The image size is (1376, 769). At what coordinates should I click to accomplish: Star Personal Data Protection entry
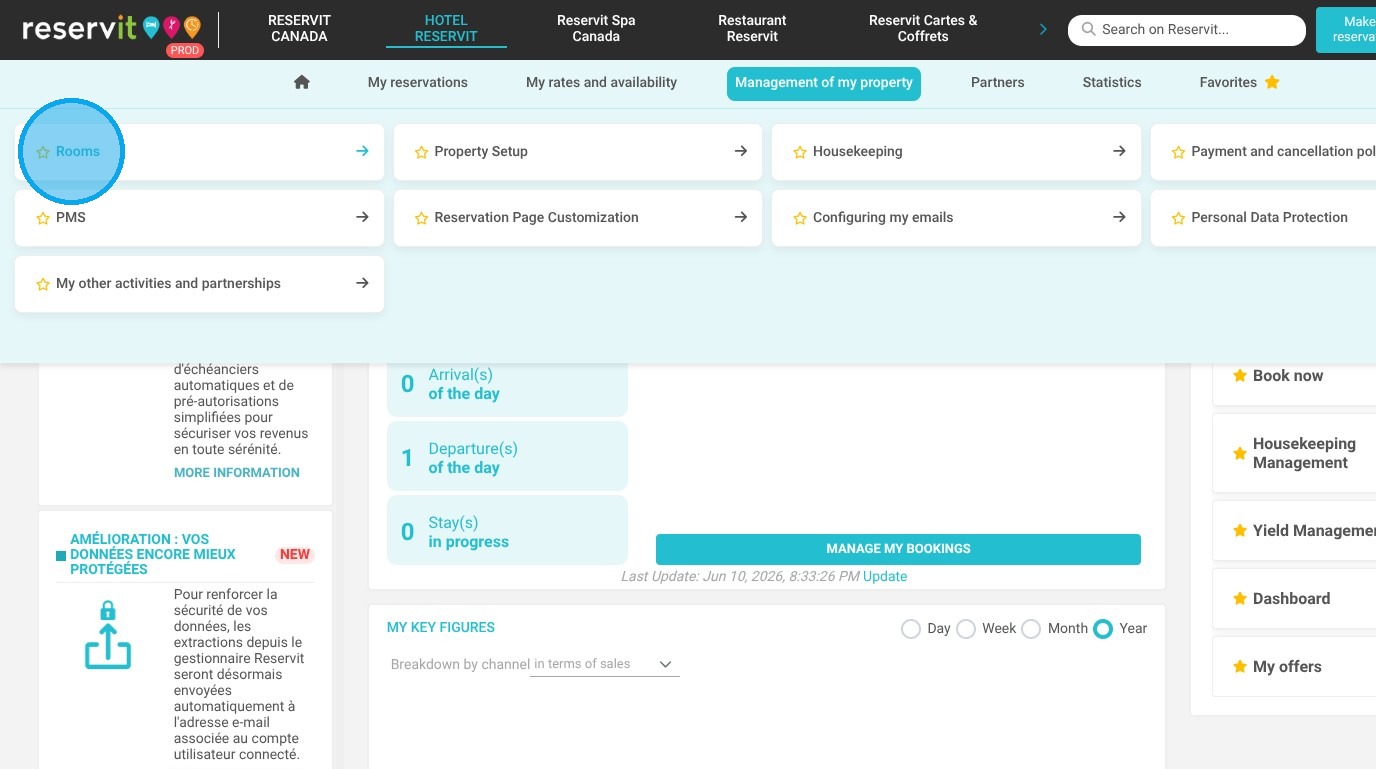[1178, 218]
